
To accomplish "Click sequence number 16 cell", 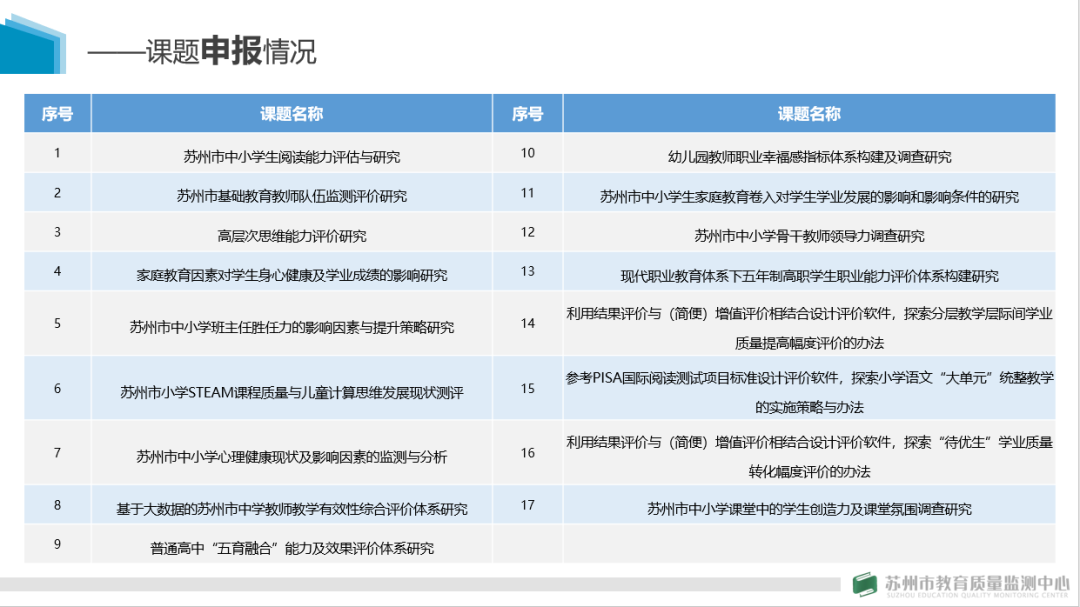I will click(x=528, y=453).
